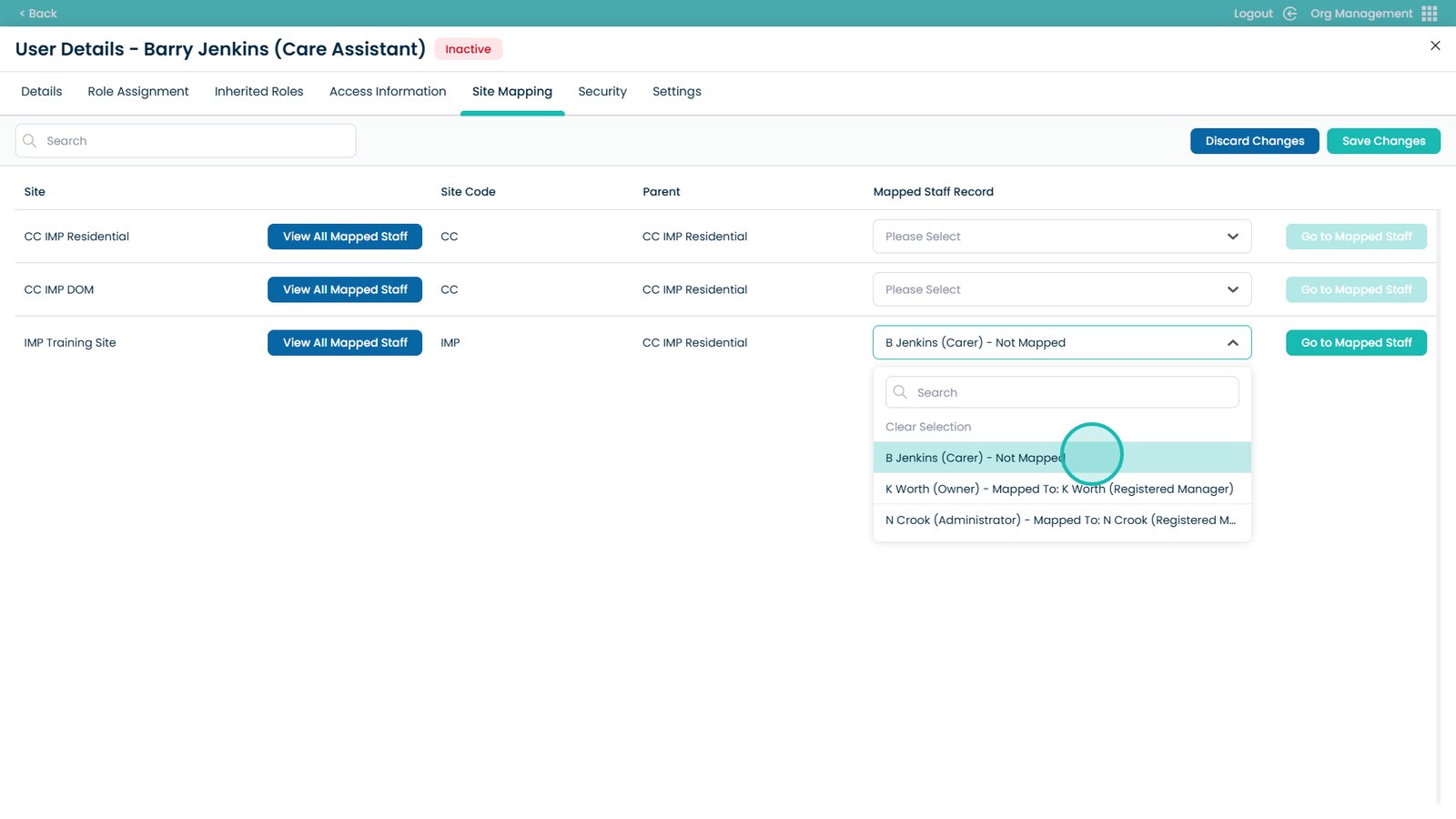Click the Logout arrow icon
Image resolution: width=1456 pixels, height=819 pixels.
pos(1289,14)
